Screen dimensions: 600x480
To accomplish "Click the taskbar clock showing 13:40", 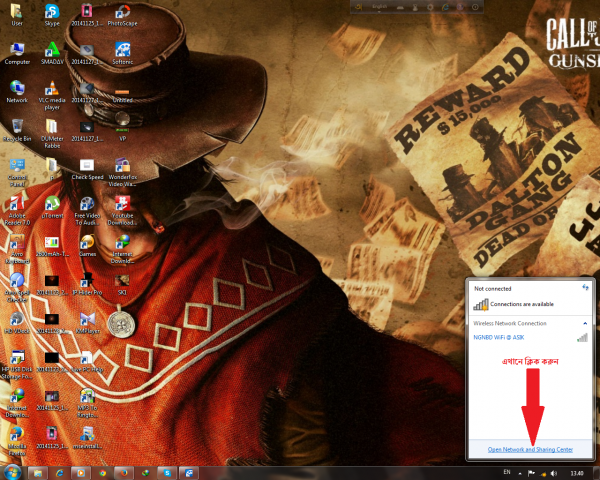I will click(x=577, y=473).
